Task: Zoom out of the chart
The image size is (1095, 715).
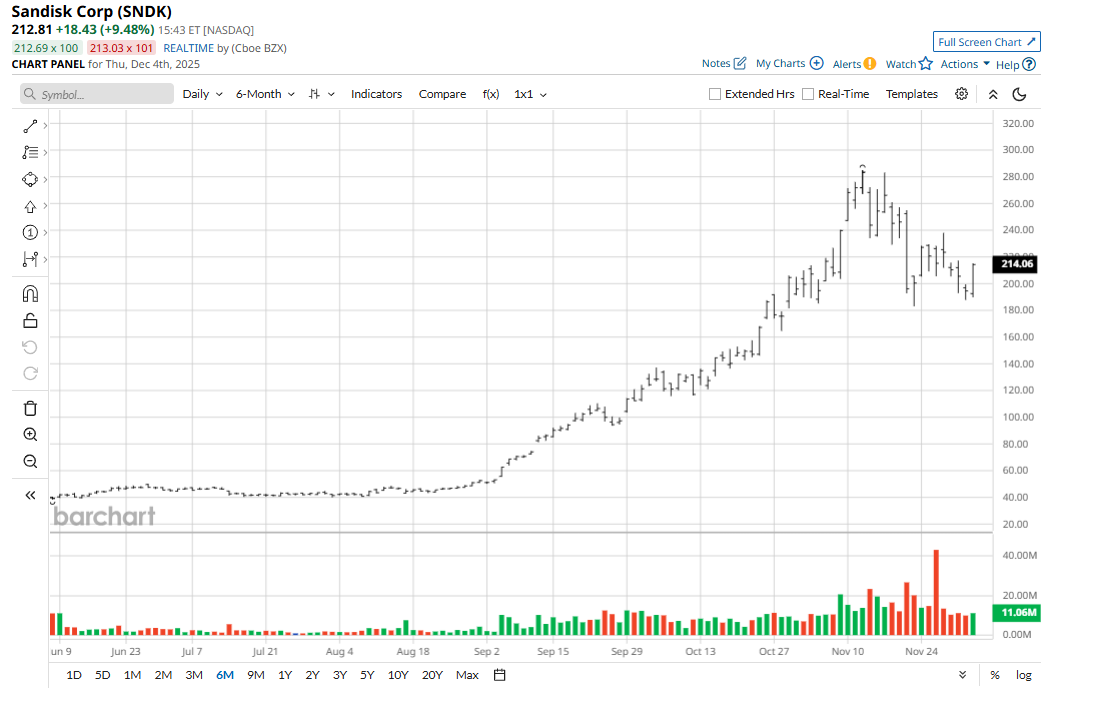Action: point(30,462)
